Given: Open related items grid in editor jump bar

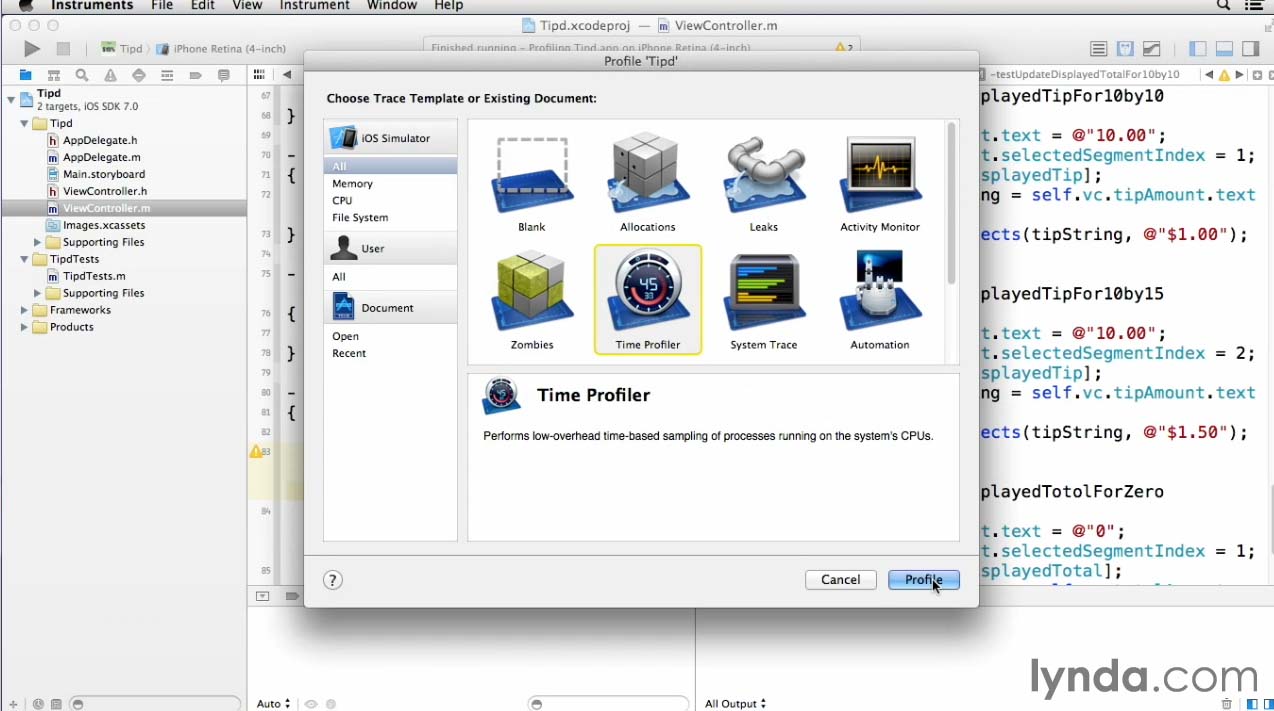Looking at the screenshot, I should (259, 75).
